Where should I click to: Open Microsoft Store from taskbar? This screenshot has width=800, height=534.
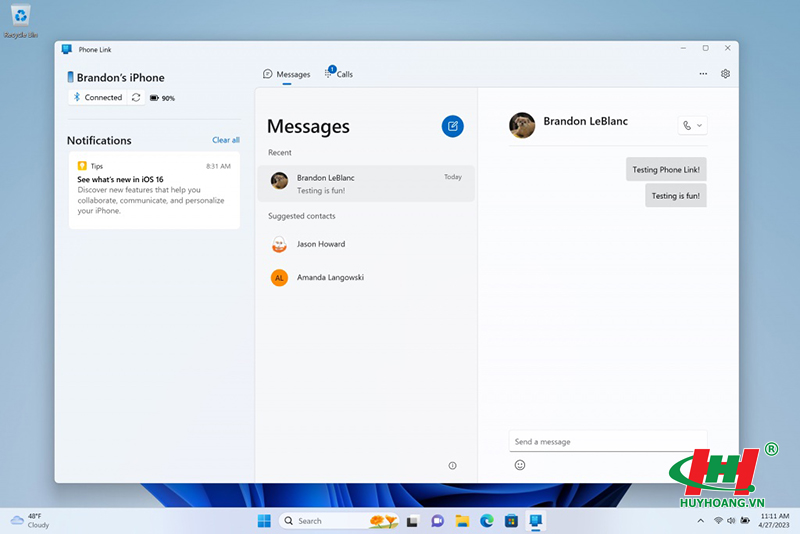pyautogui.click(x=511, y=521)
